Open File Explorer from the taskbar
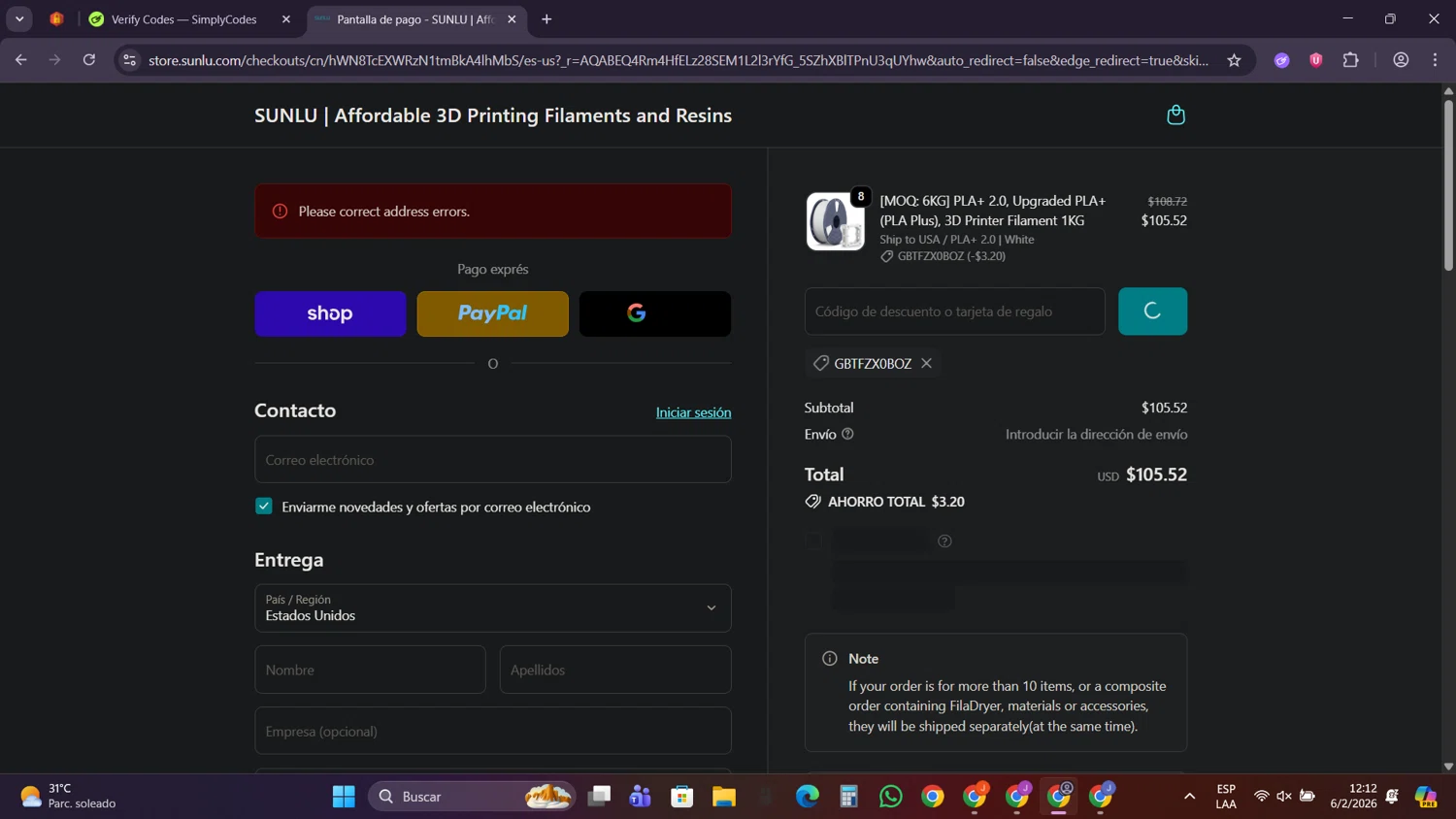Viewport: 1456px width, 819px height. tap(724, 797)
